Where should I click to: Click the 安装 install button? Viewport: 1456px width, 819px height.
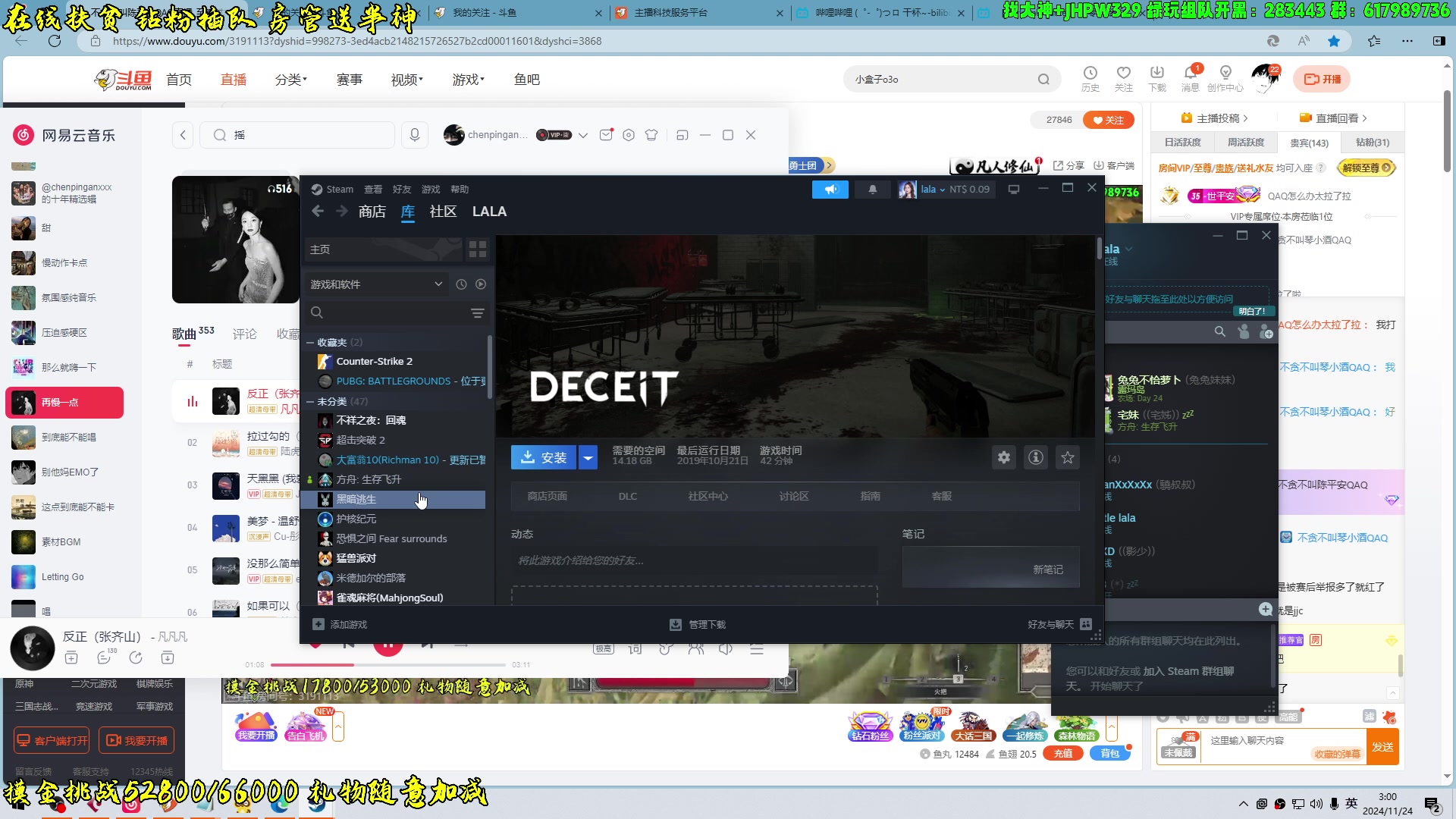pos(544,457)
